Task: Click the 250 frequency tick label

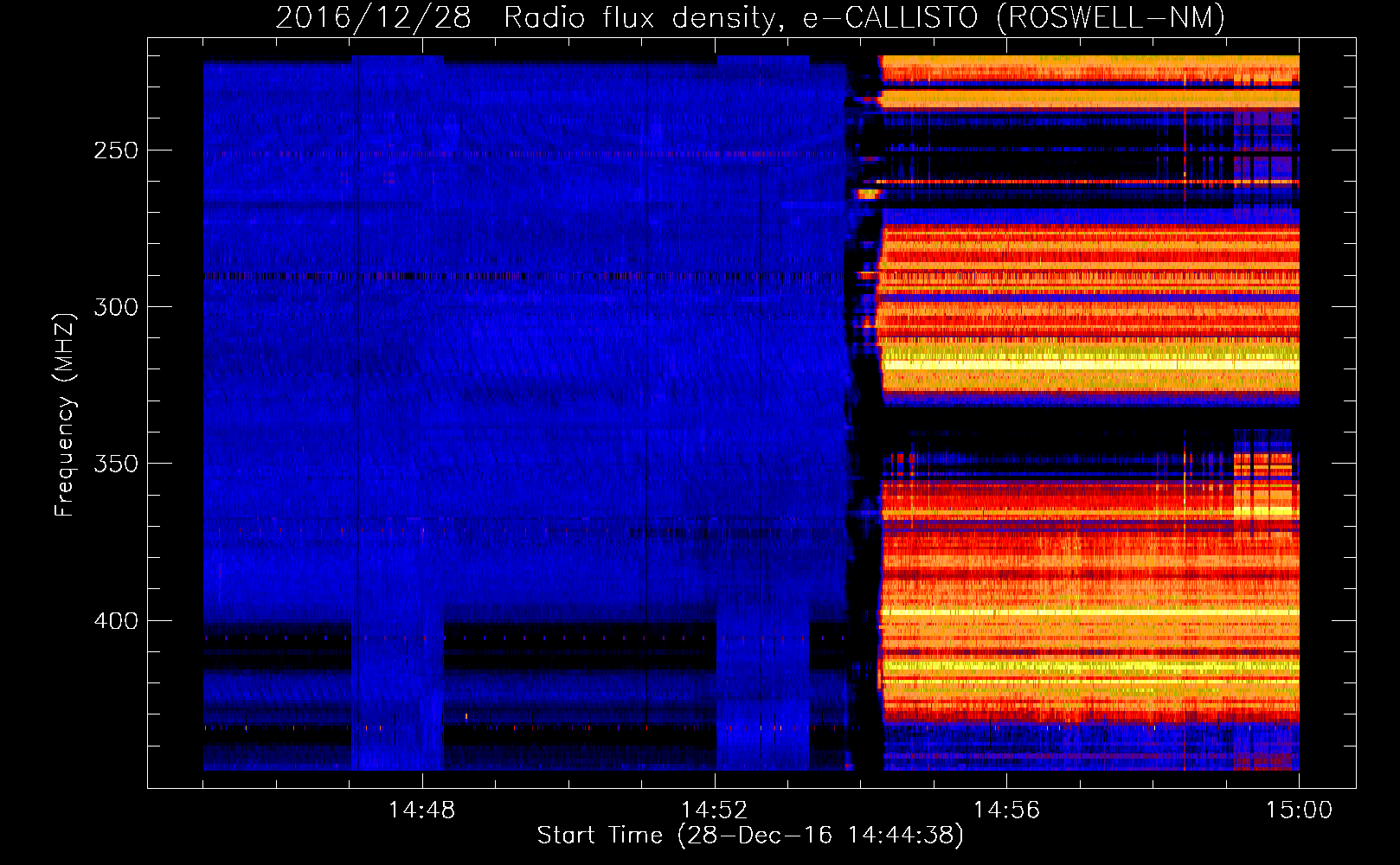Action: point(116,151)
